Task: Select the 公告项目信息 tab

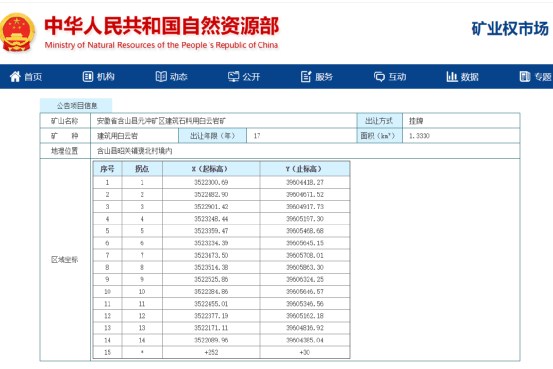Action: 76,105
